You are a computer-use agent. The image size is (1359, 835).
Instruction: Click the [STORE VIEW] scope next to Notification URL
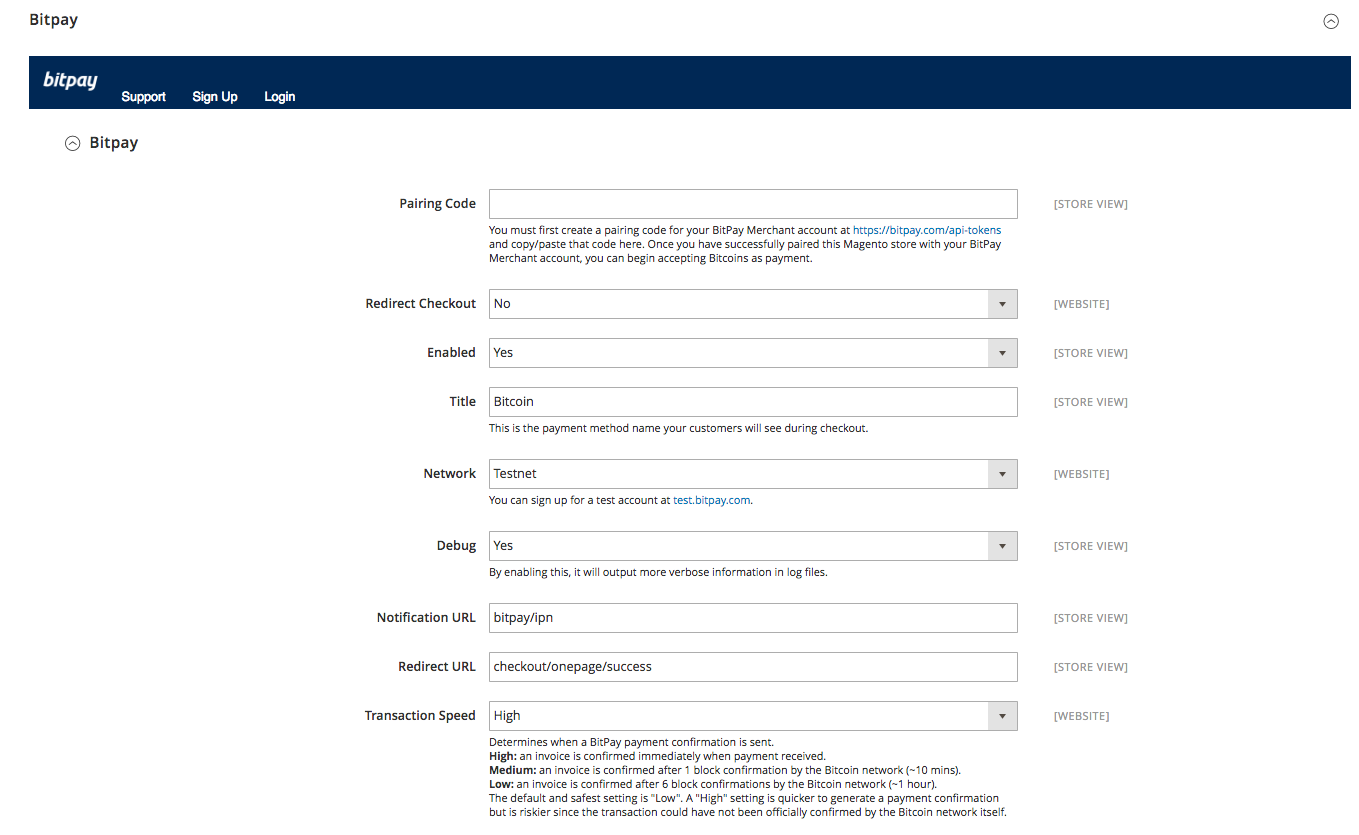1090,618
